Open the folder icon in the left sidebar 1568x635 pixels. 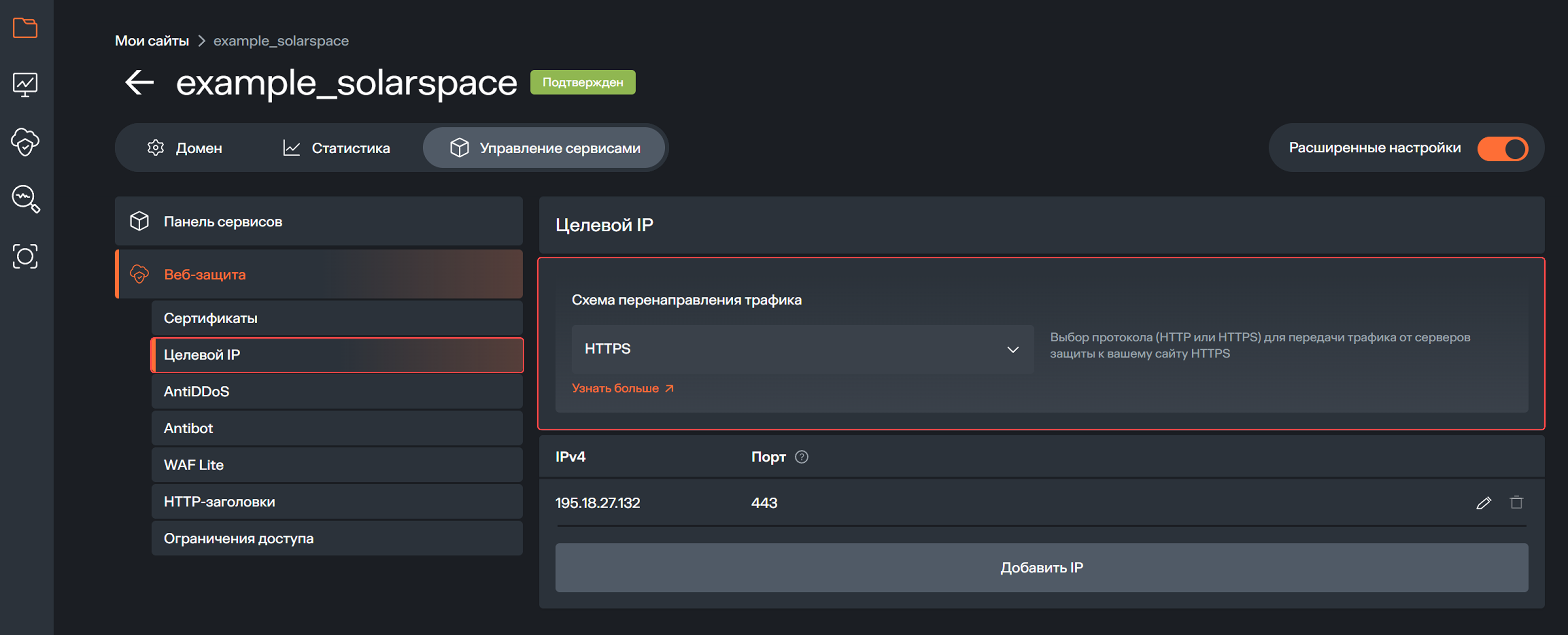tap(24, 28)
